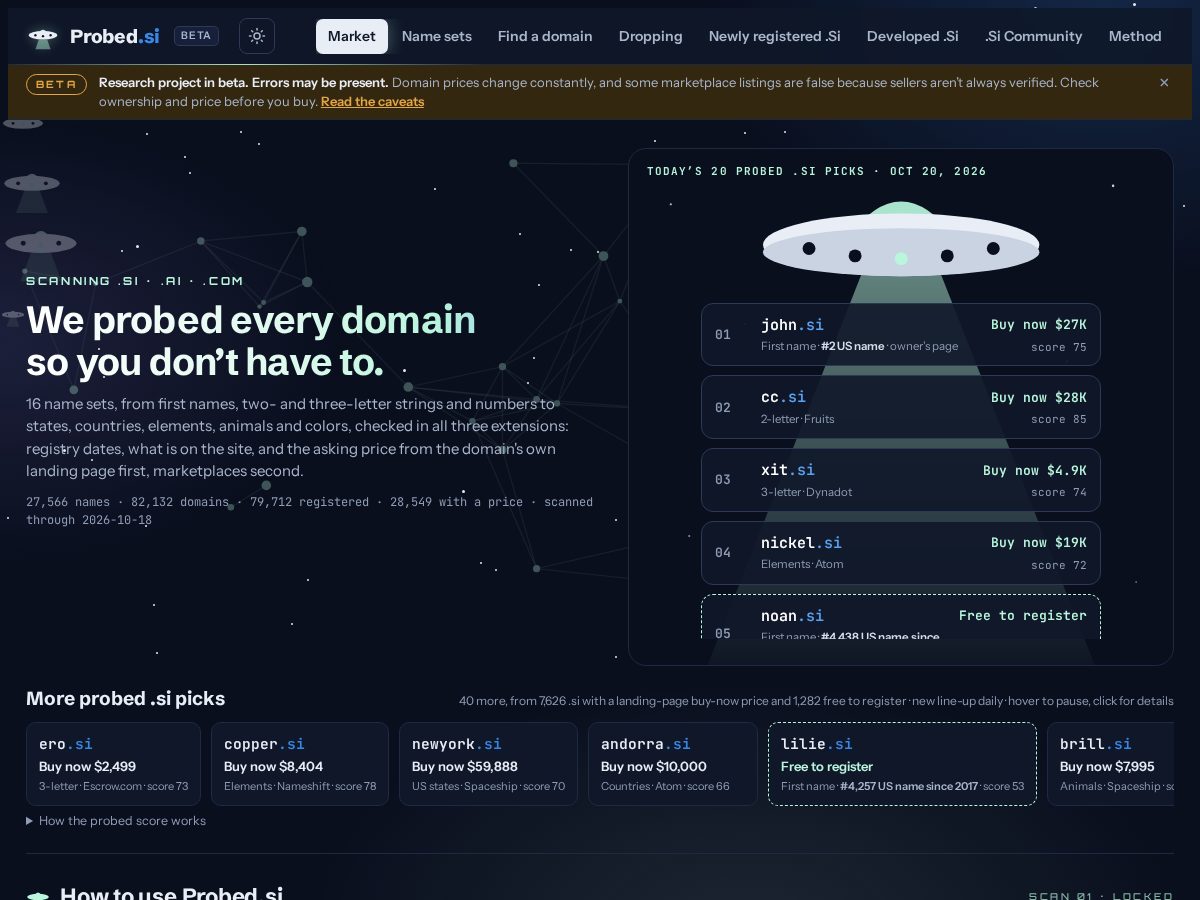Click Buy now $2,499 on ero.si
This screenshot has width=1200, height=900.
coord(87,767)
